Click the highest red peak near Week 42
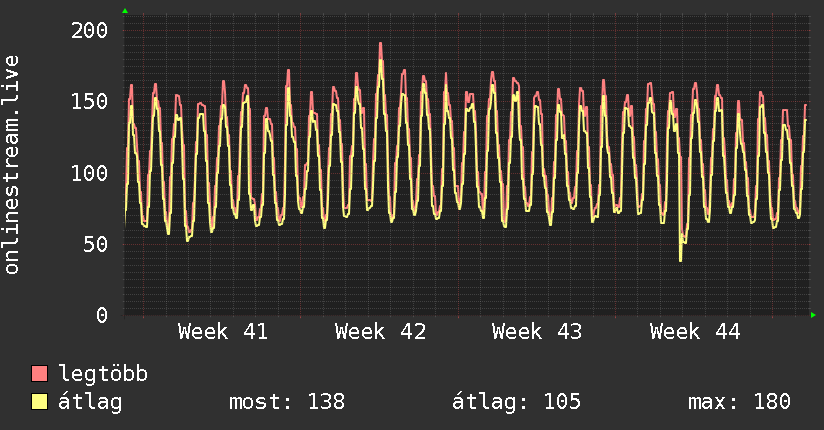The height and width of the screenshot is (430, 824). pyautogui.click(x=381, y=44)
